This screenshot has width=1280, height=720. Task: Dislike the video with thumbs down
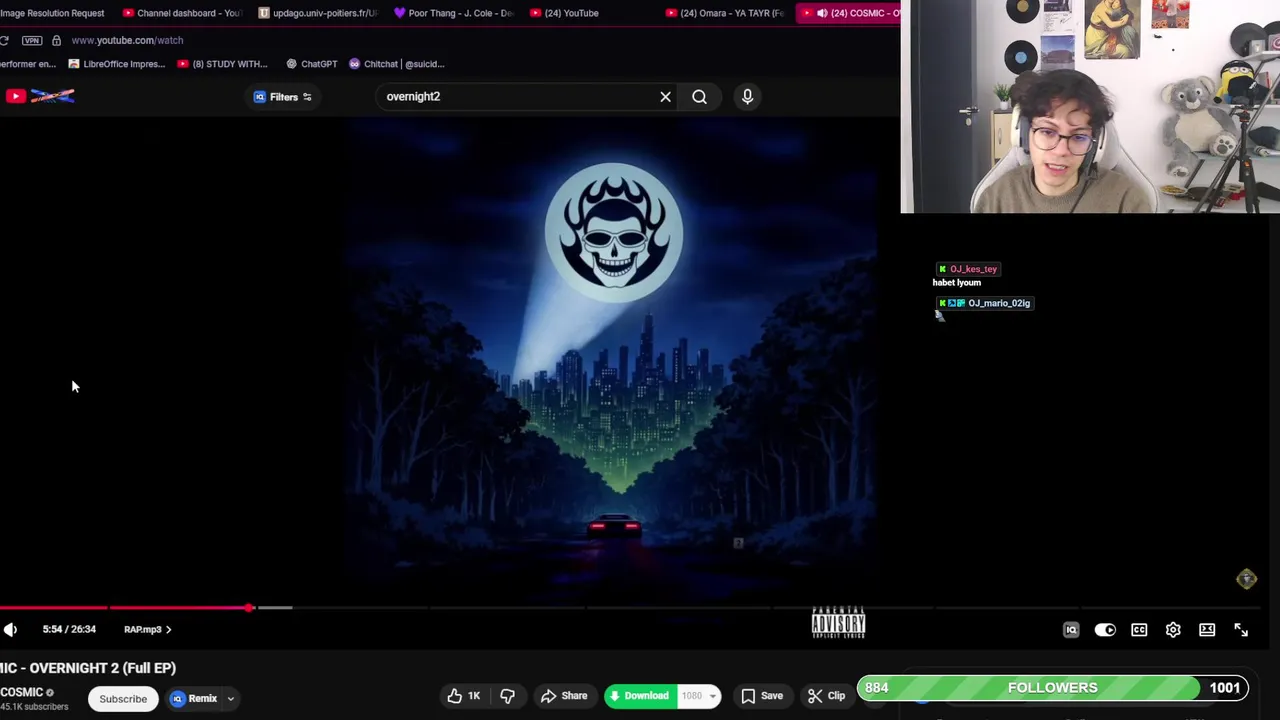point(507,696)
